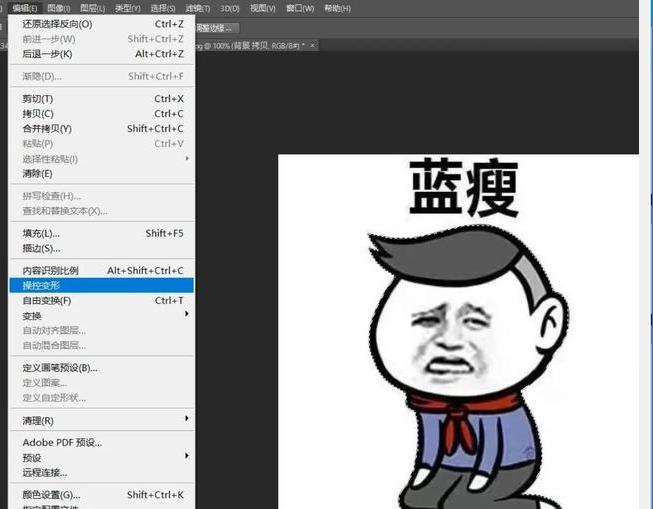Close the 背景 拷贝 document tab
The image size is (653, 509).
point(312,45)
